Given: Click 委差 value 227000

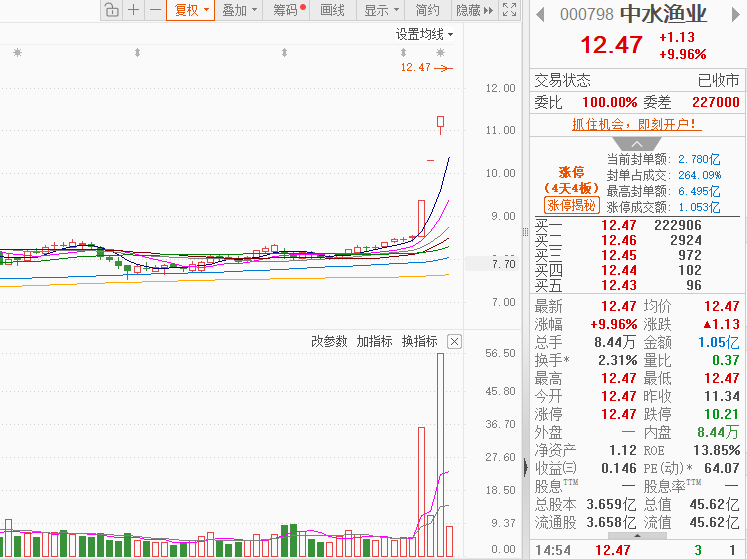Looking at the screenshot, I should 716,102.
